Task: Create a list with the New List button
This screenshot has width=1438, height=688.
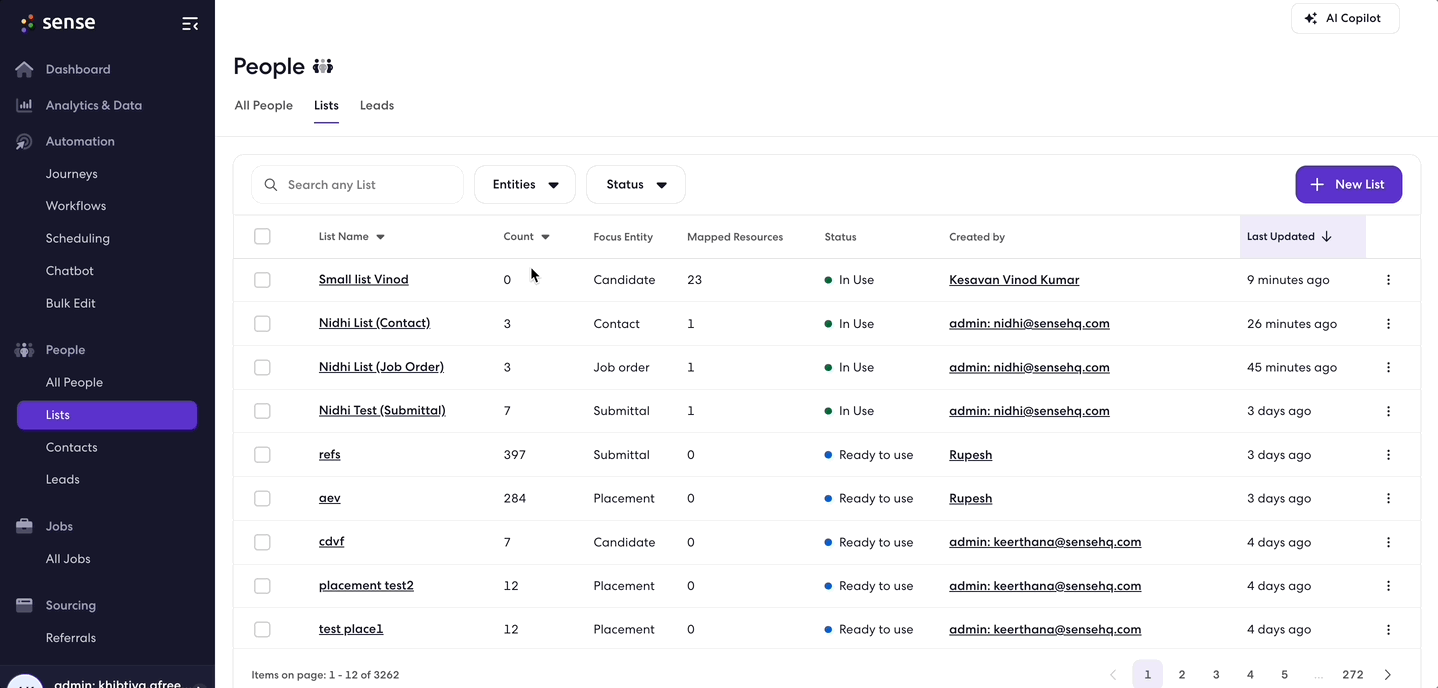Action: 1348,185
